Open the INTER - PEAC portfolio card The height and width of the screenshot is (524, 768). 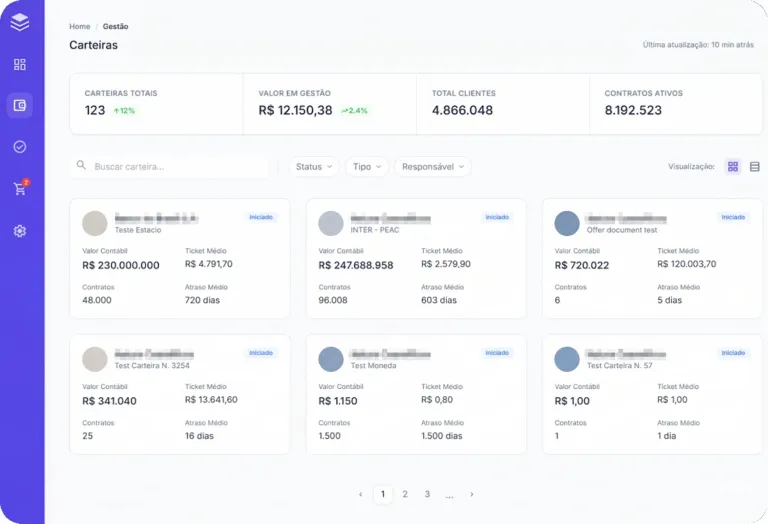(416, 259)
